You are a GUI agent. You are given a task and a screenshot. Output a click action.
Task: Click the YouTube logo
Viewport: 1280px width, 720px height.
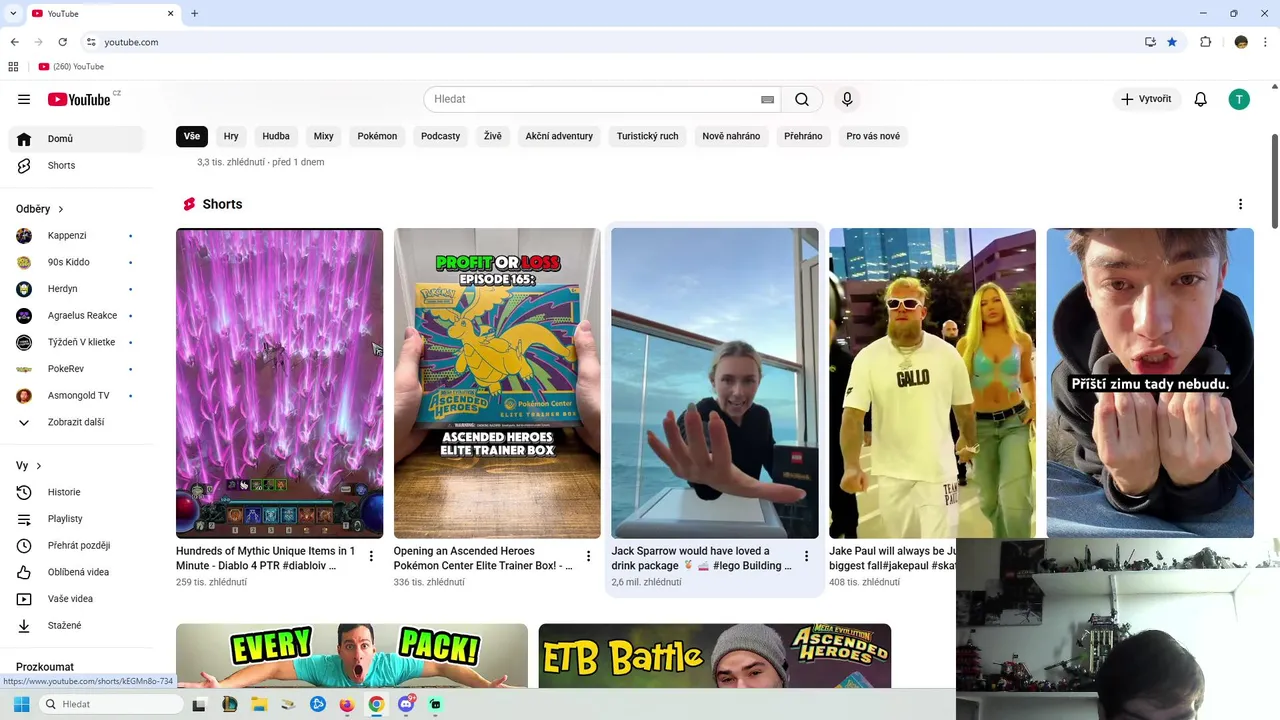79,99
